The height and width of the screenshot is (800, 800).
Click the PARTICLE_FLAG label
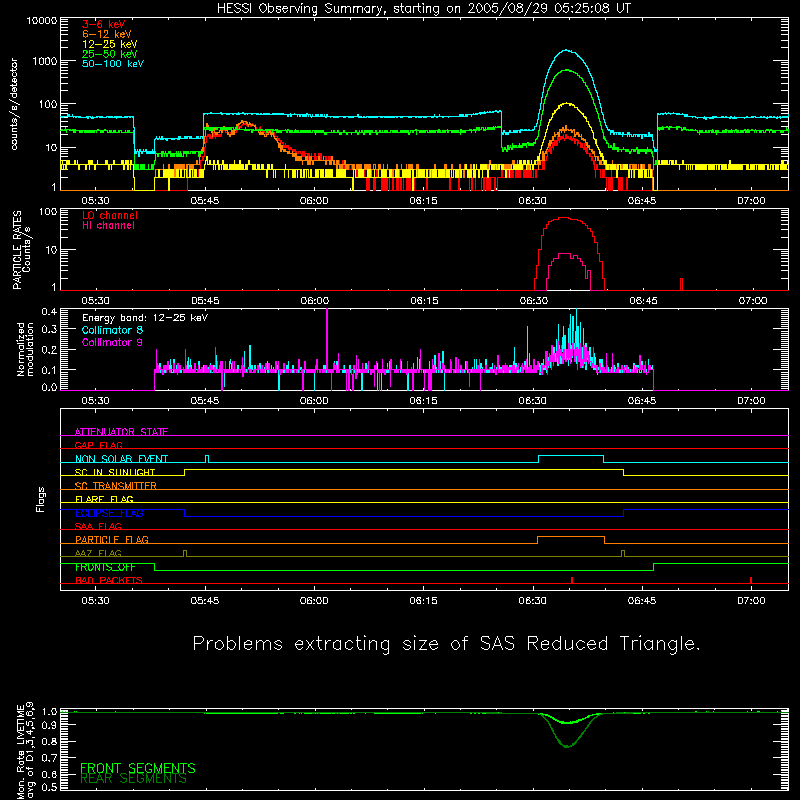coord(112,539)
